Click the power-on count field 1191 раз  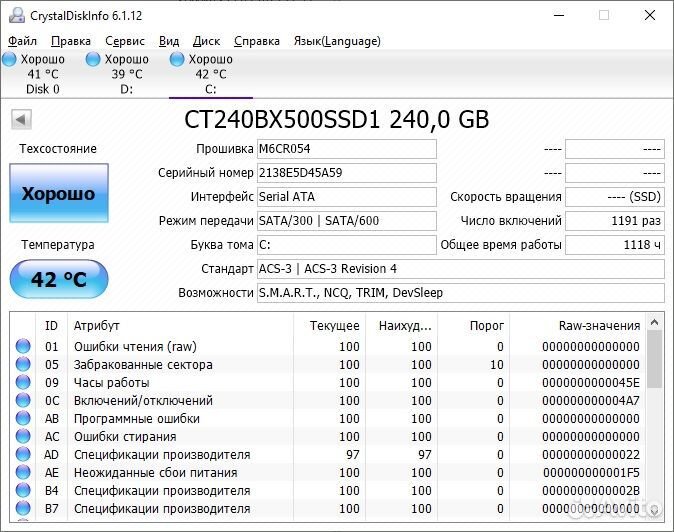(615, 221)
